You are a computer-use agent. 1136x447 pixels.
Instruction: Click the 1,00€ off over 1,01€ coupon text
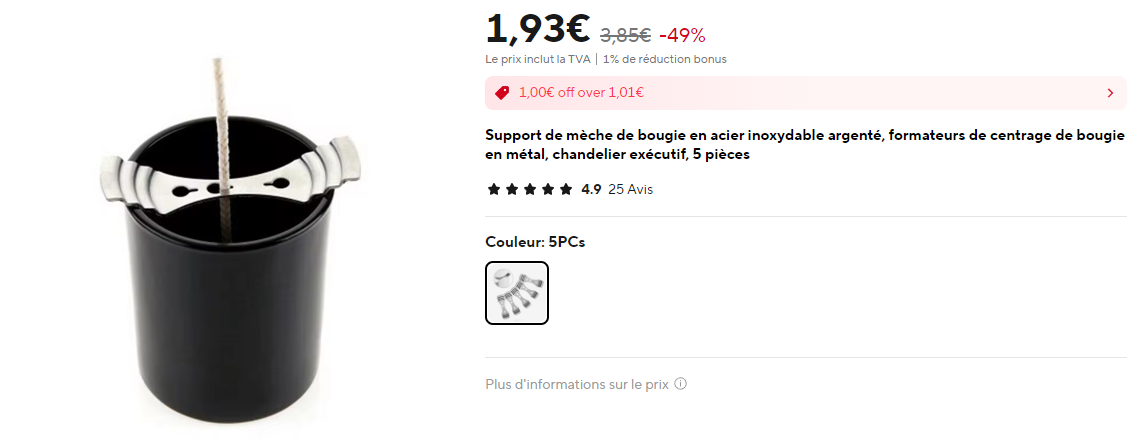tap(581, 93)
